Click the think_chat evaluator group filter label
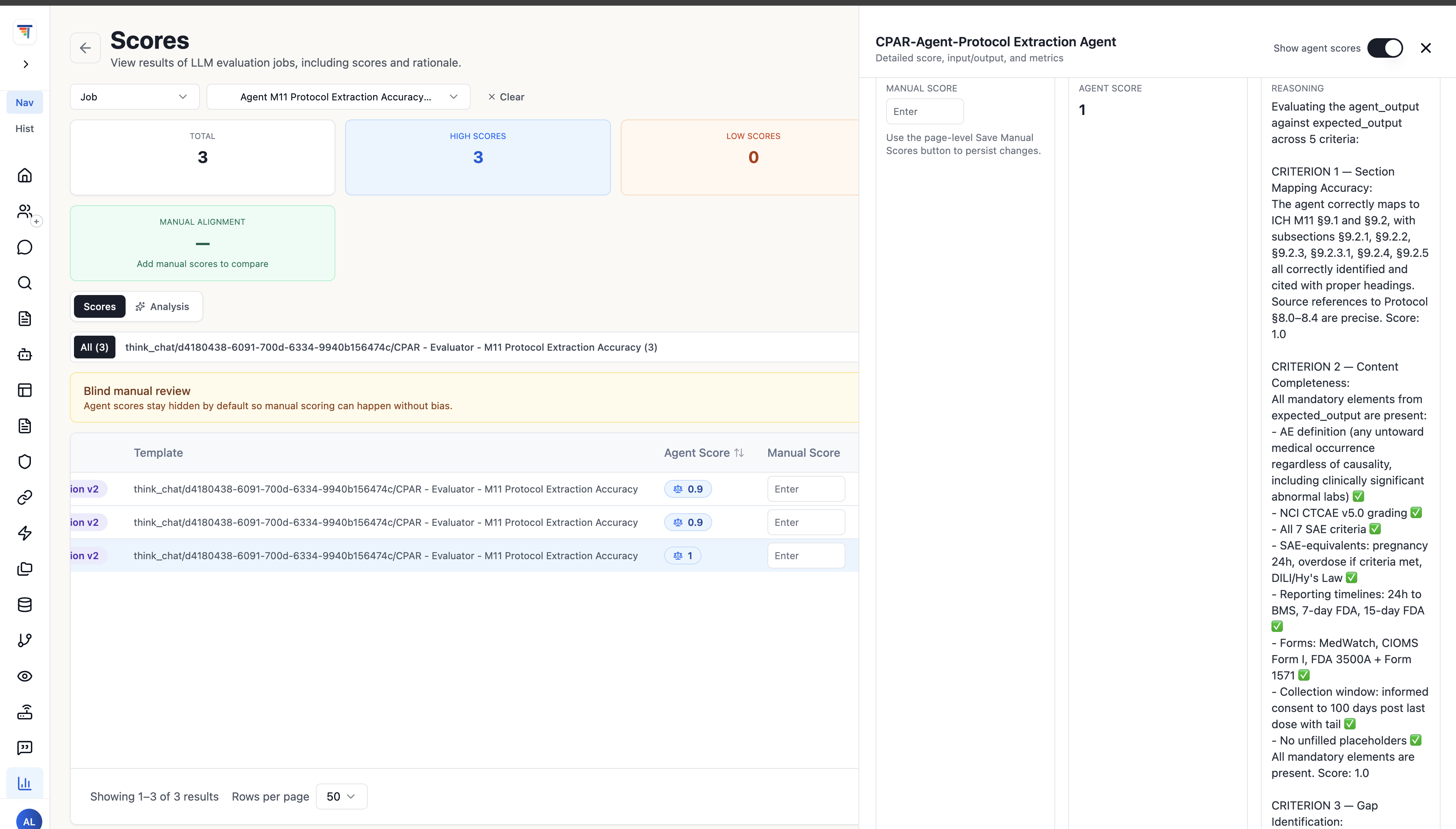1456x829 pixels. pyautogui.click(x=391, y=347)
